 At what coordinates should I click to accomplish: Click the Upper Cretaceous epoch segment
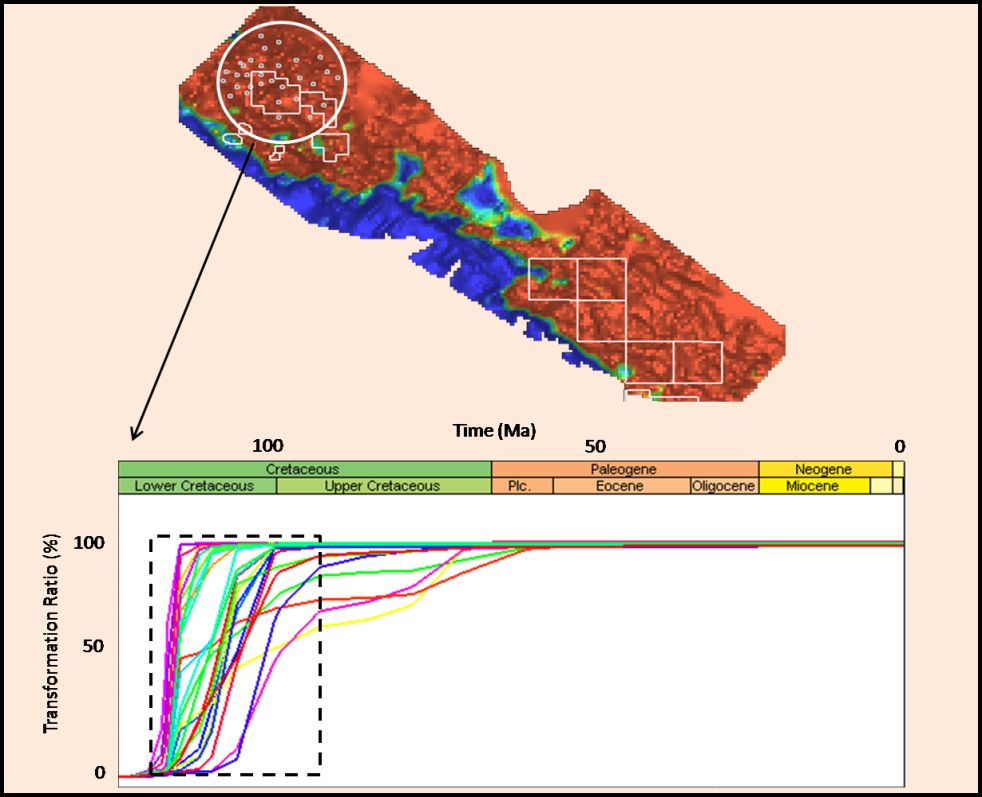(x=382, y=486)
